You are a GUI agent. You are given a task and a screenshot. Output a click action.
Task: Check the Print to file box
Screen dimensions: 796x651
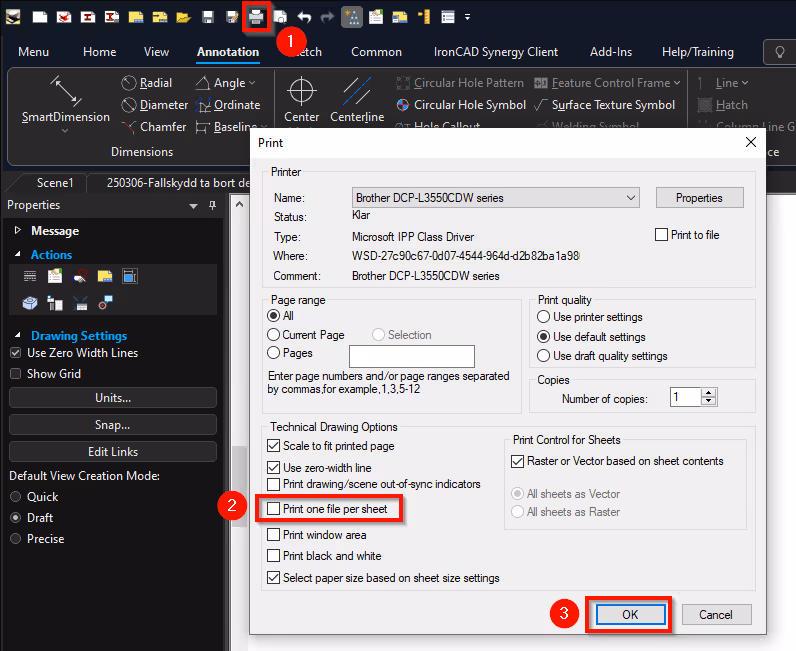coord(661,235)
